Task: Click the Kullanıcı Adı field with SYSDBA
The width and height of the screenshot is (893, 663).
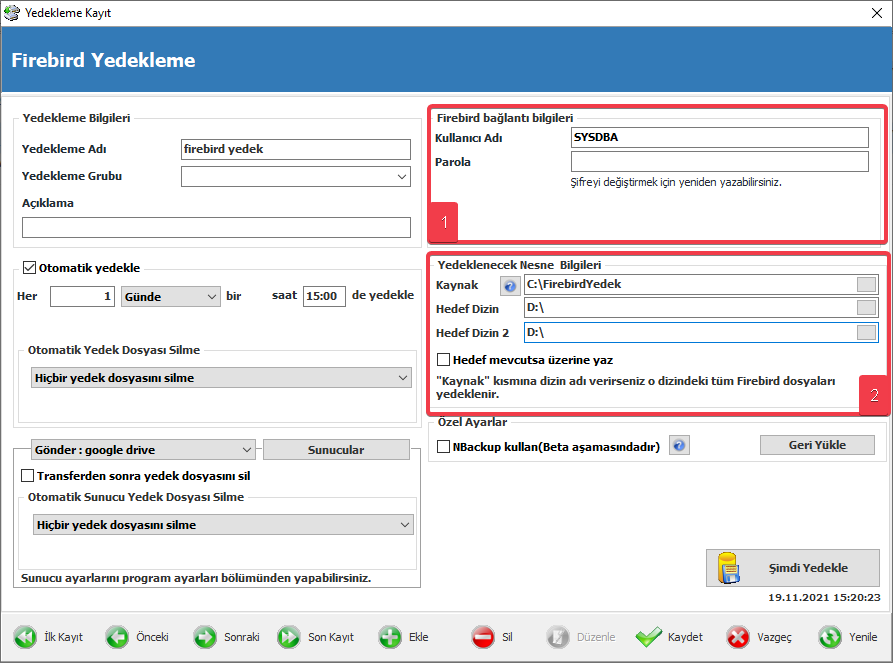Action: pos(720,137)
